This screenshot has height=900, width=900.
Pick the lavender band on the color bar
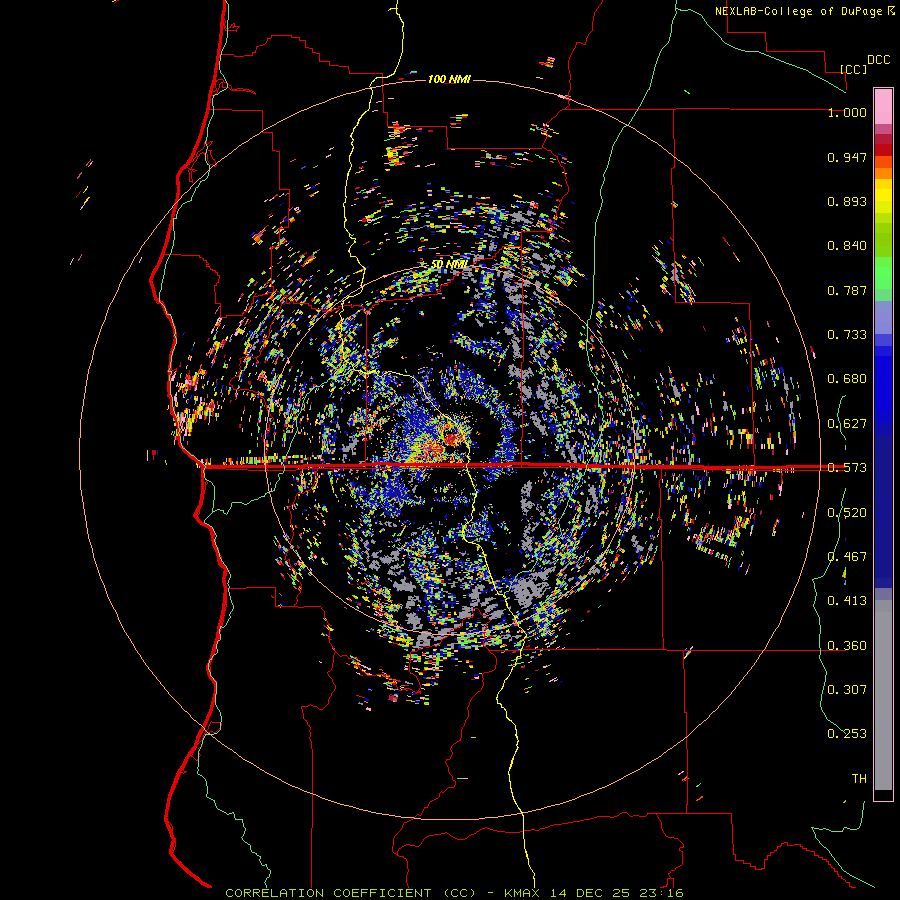[883, 317]
